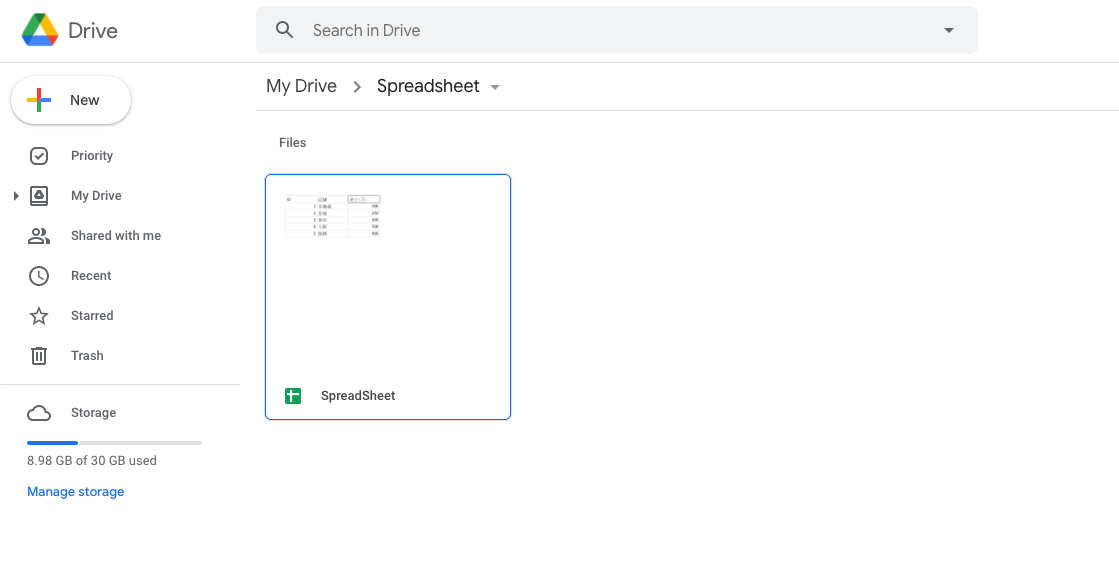This screenshot has height=586, width=1119.
Task: Click the magnifier search icon
Action: [285, 30]
